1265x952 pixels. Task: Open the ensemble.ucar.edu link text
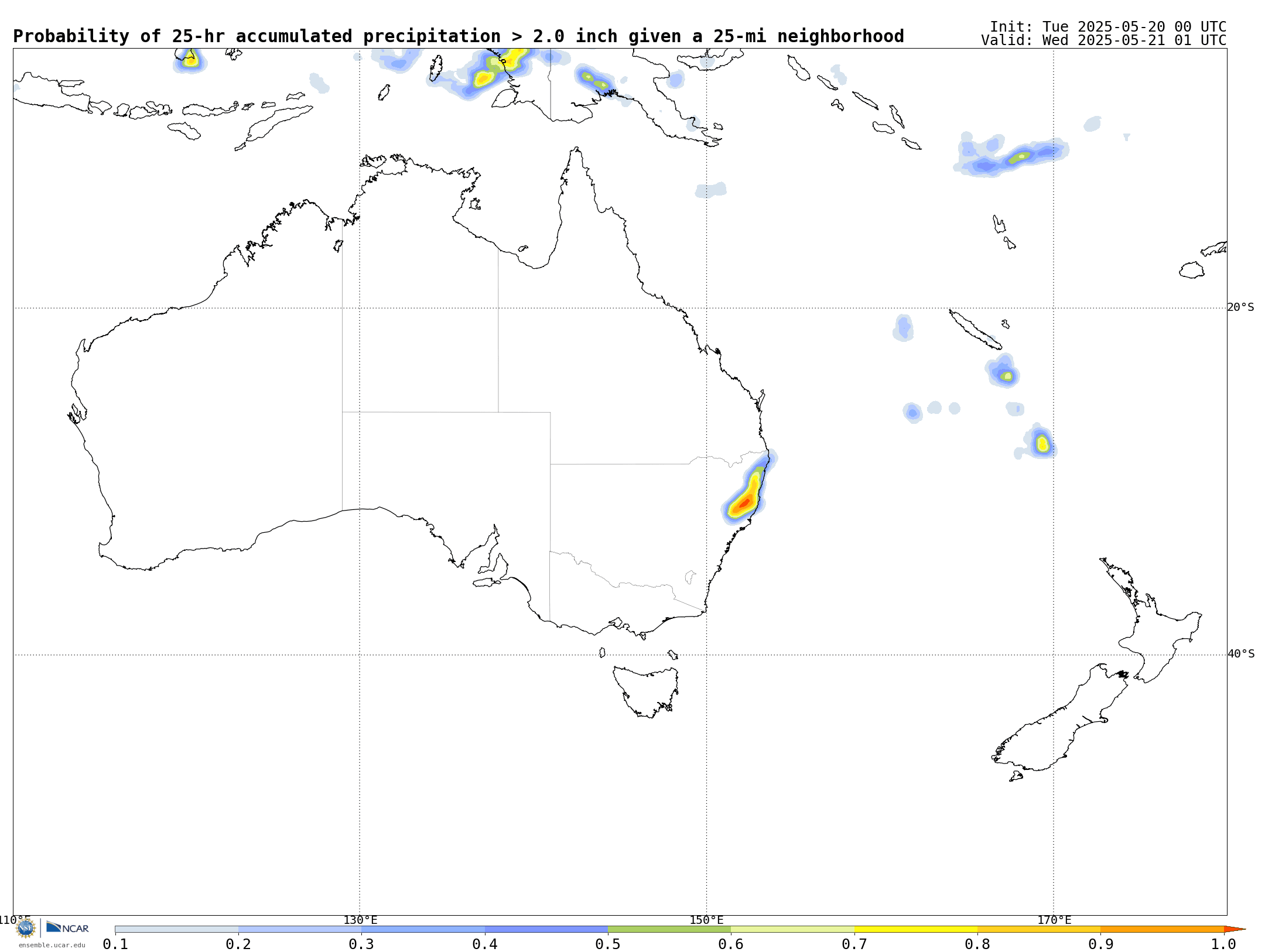click(x=52, y=945)
